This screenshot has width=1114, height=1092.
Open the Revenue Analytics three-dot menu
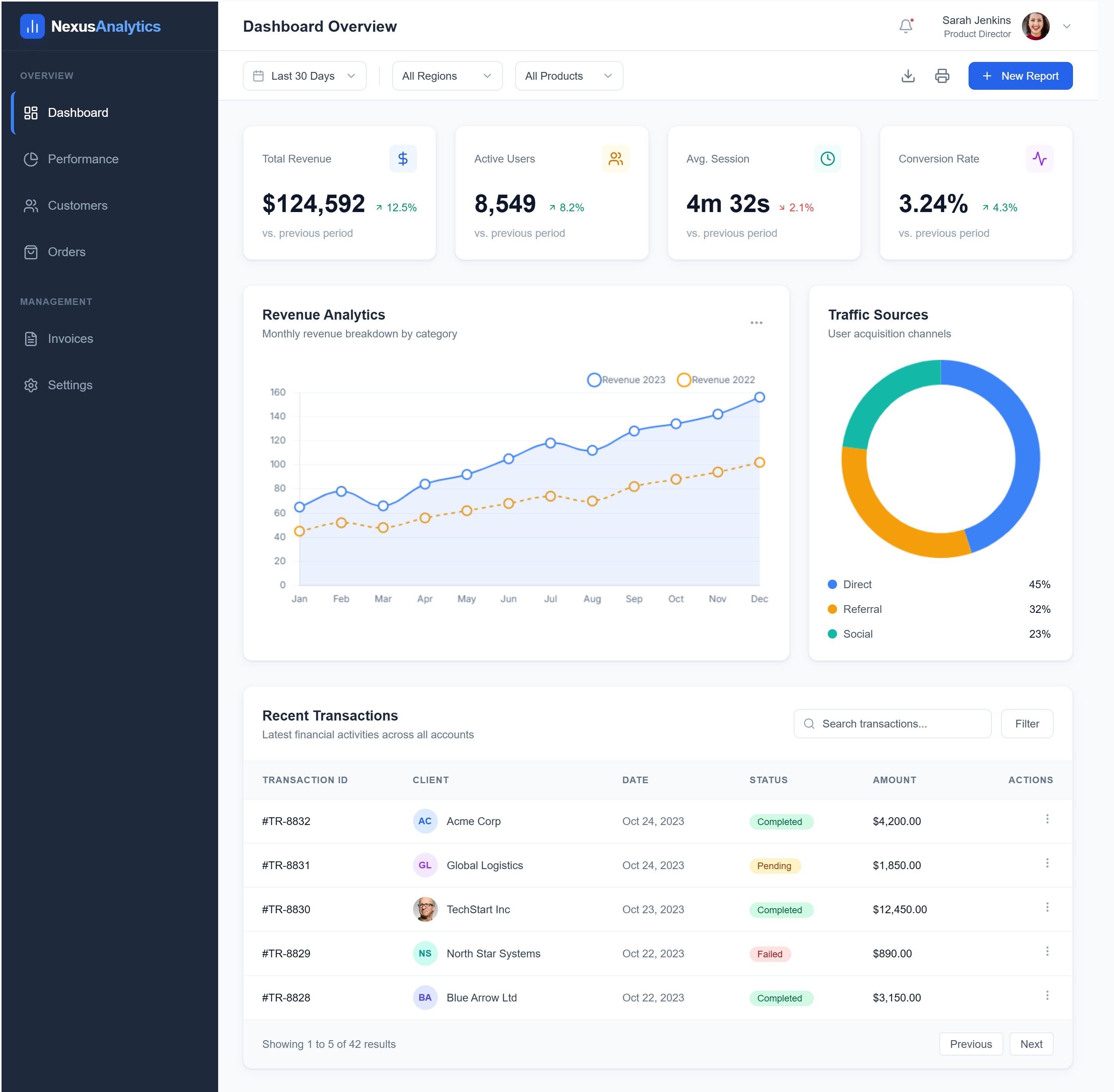tap(756, 323)
